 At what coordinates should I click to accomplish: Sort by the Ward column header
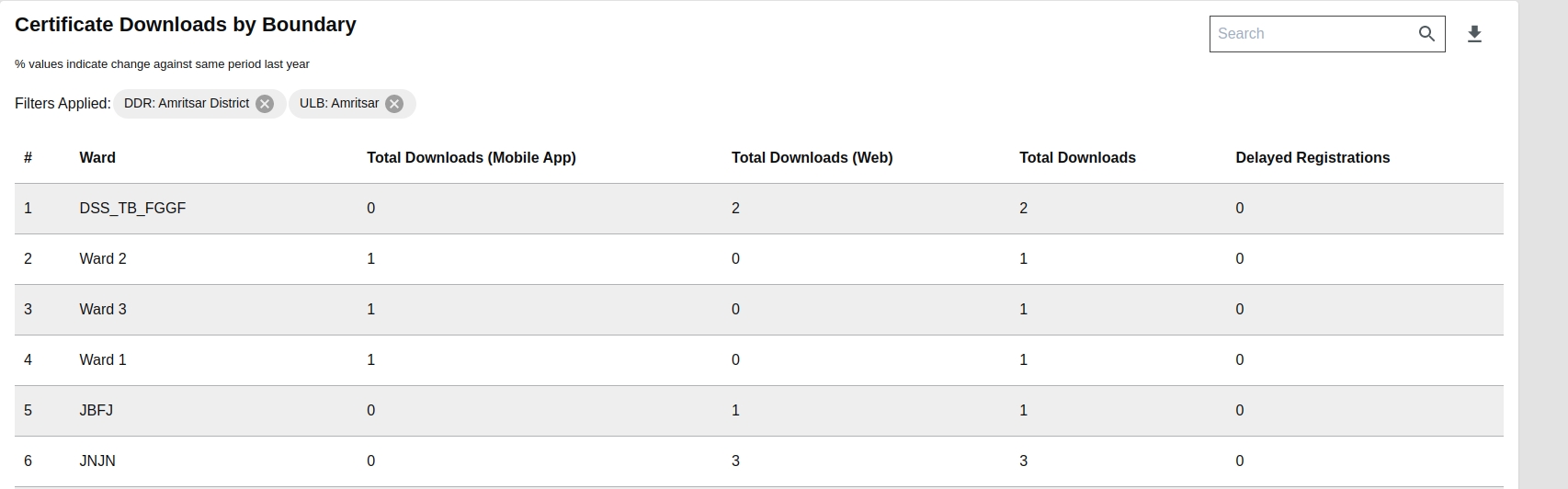(97, 158)
